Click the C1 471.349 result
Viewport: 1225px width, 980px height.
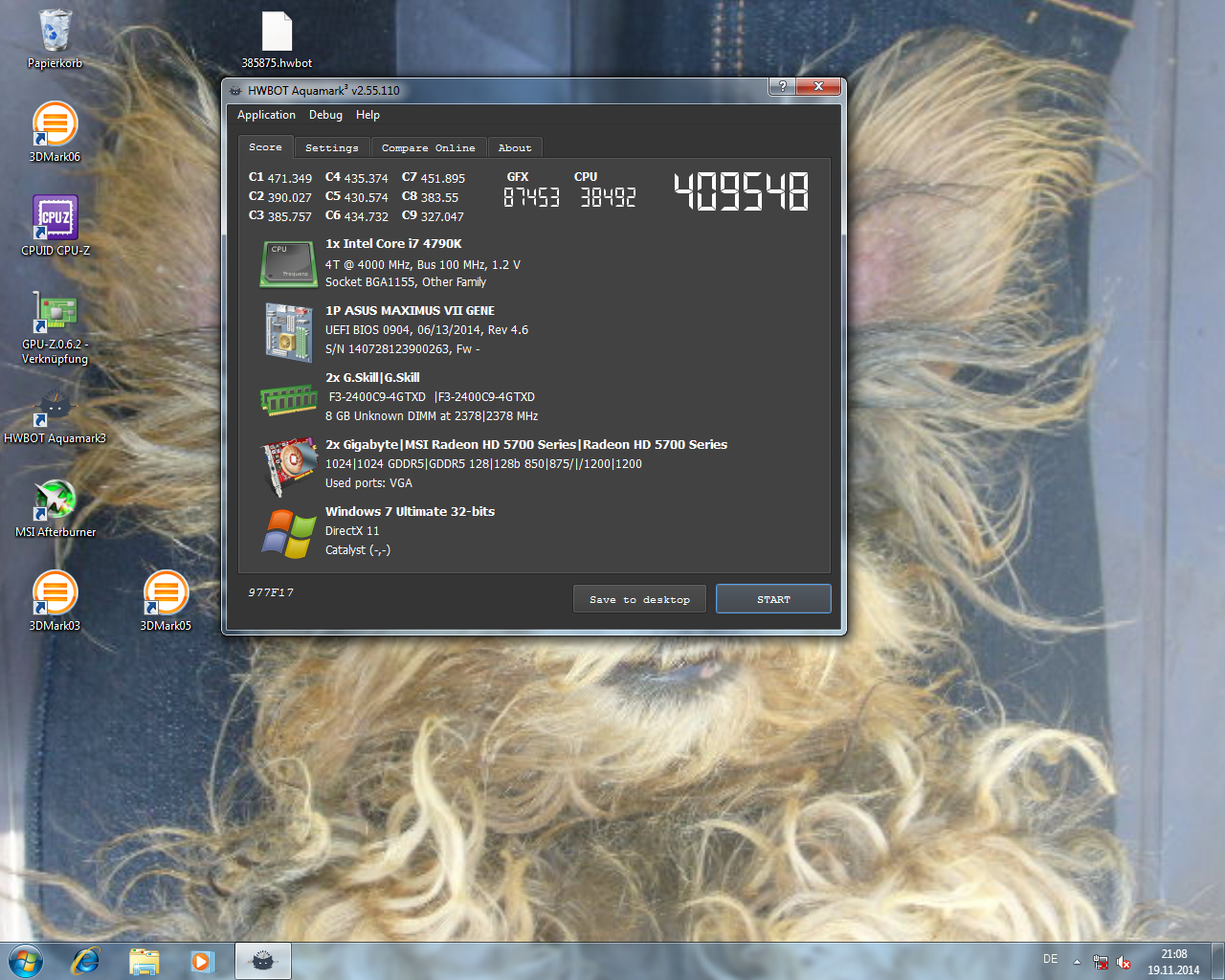click(x=280, y=178)
